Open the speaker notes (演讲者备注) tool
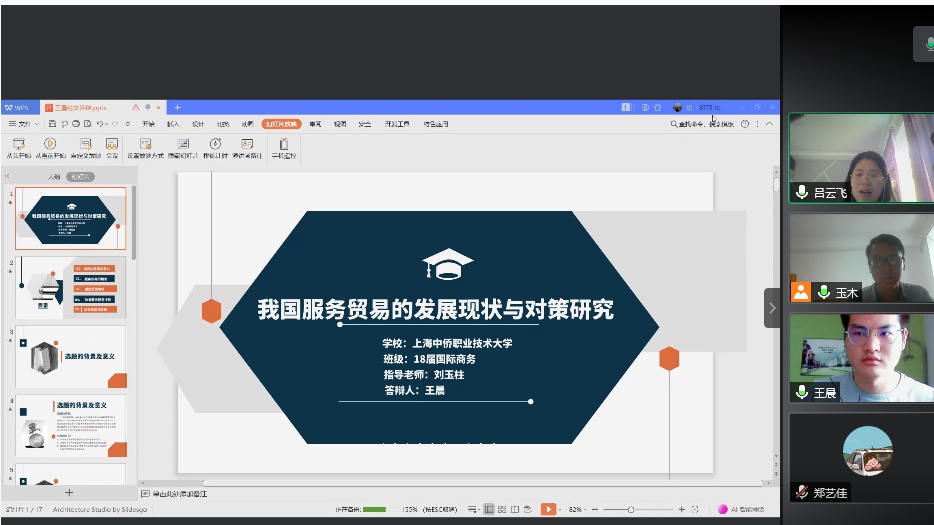 [247, 146]
